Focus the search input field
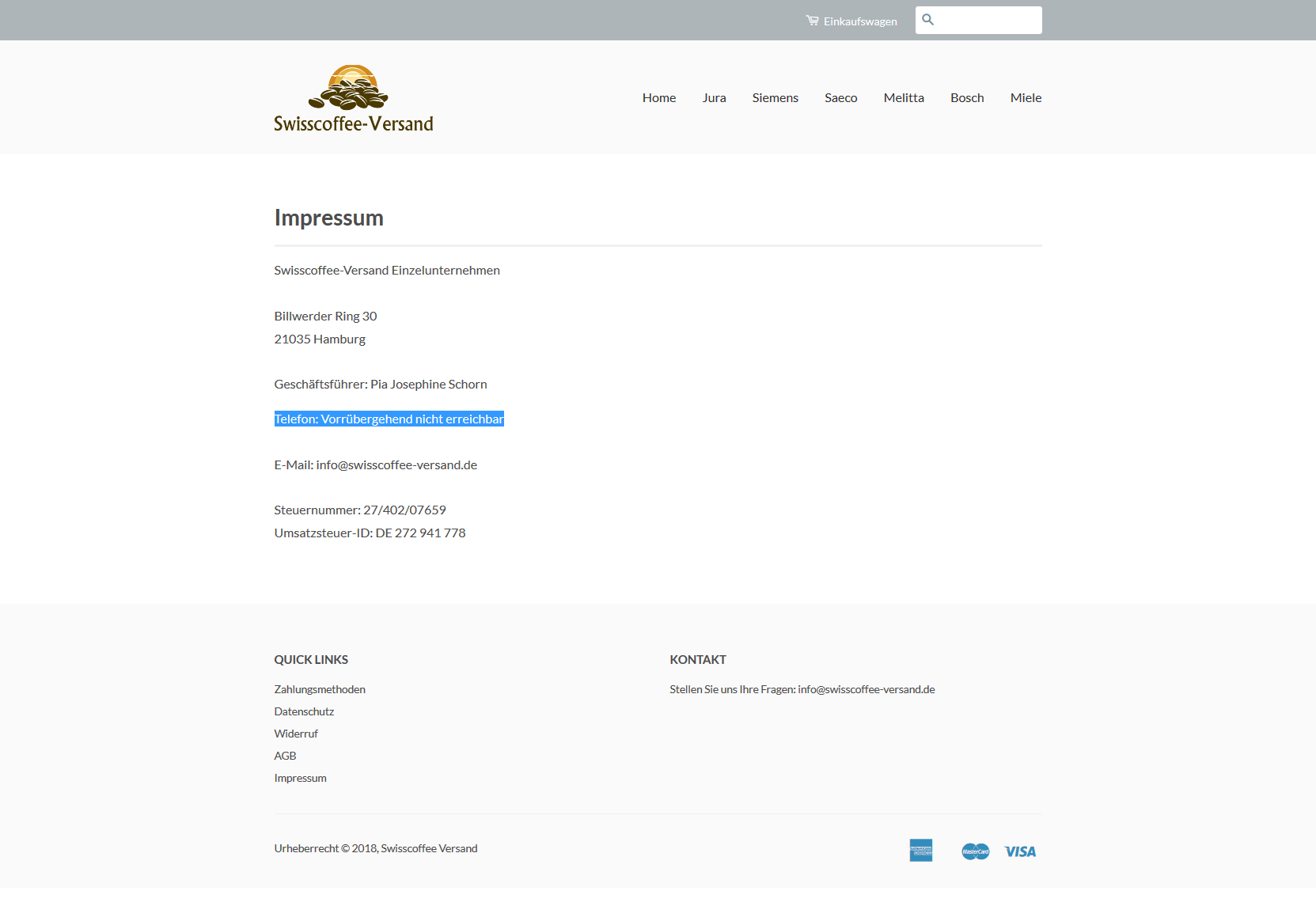The image size is (1316, 910). coord(979,21)
